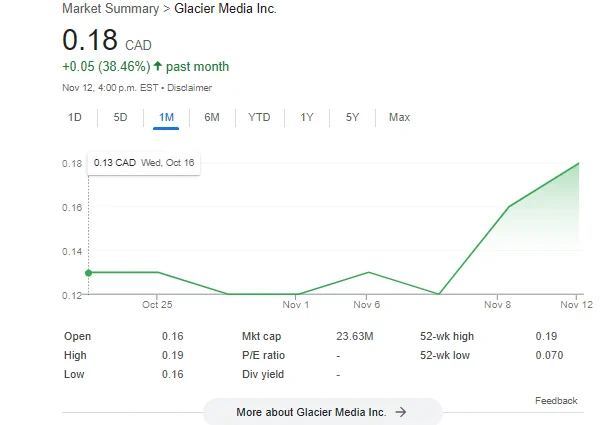Show the Max time range

[399, 117]
